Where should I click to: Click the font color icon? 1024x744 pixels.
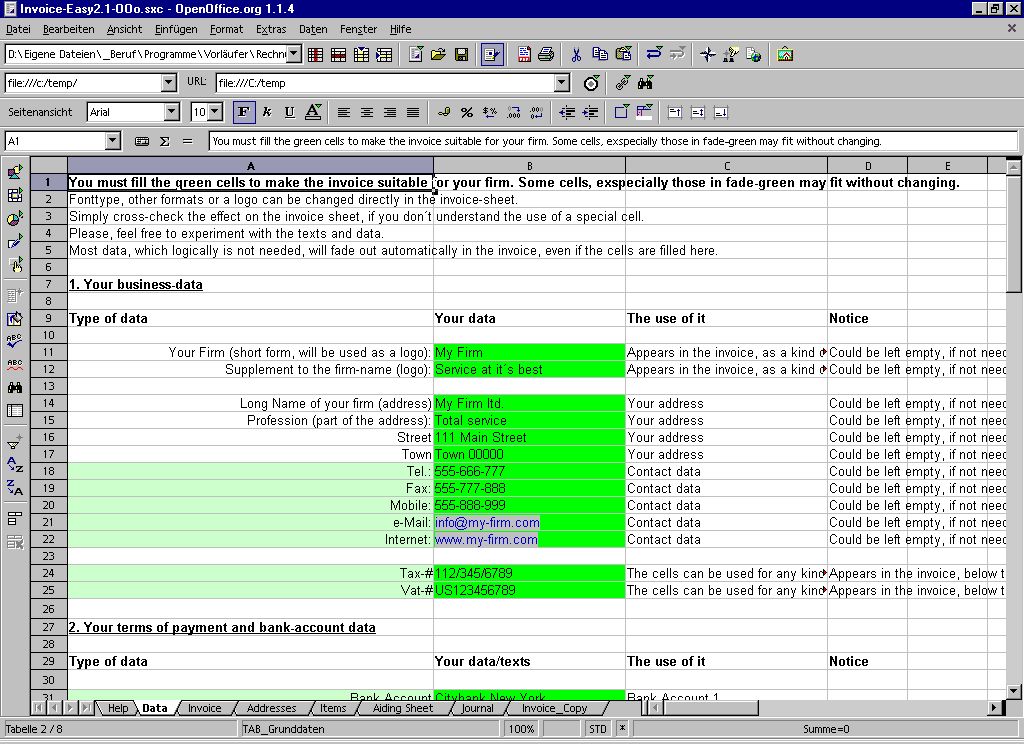pyautogui.click(x=313, y=112)
